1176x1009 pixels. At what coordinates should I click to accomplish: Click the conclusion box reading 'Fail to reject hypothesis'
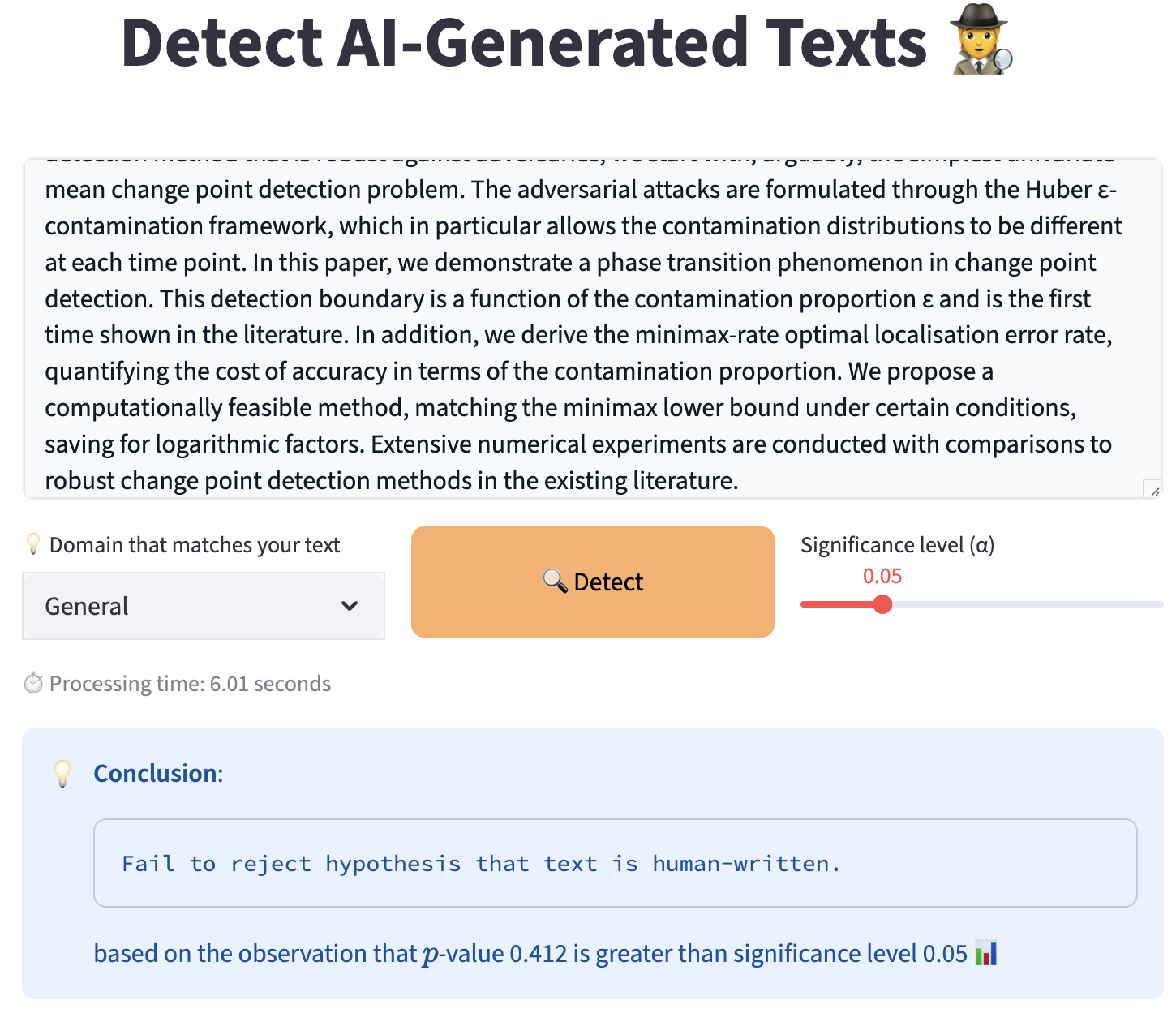point(615,863)
